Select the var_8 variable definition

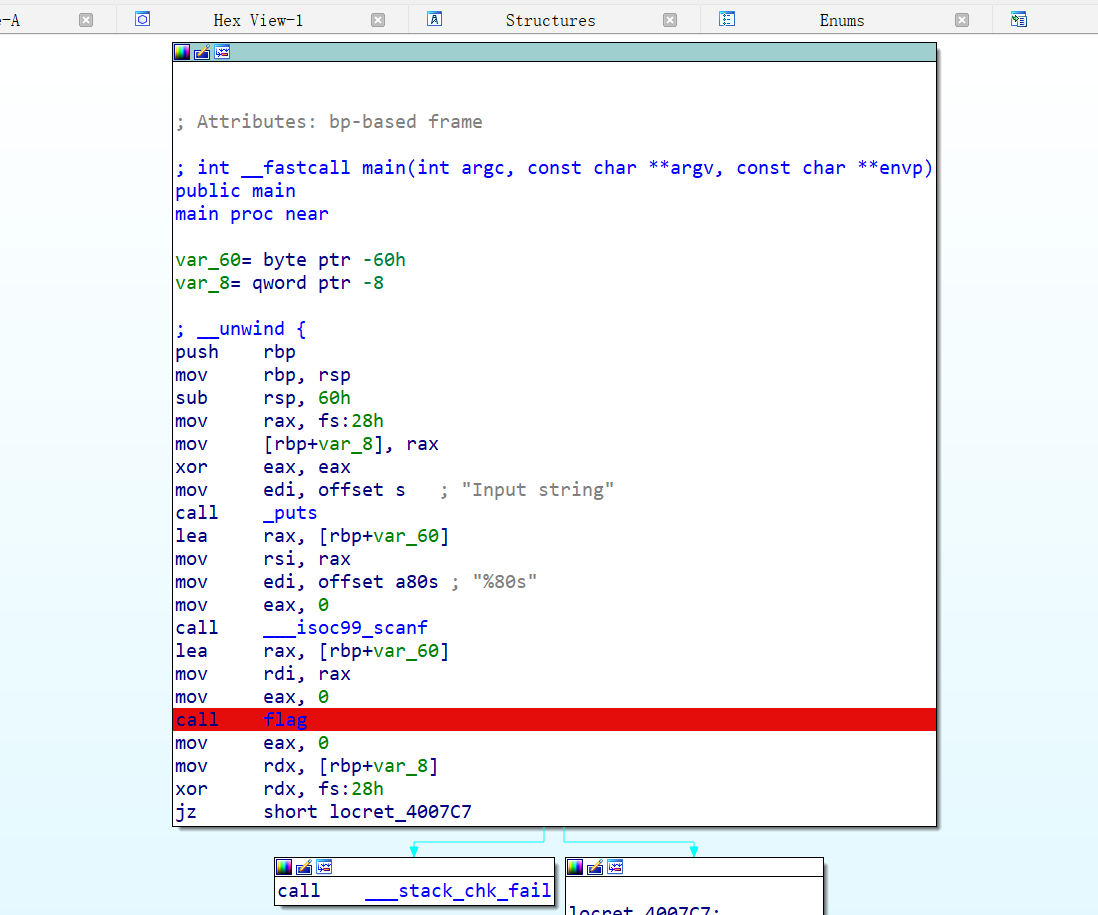click(x=279, y=283)
